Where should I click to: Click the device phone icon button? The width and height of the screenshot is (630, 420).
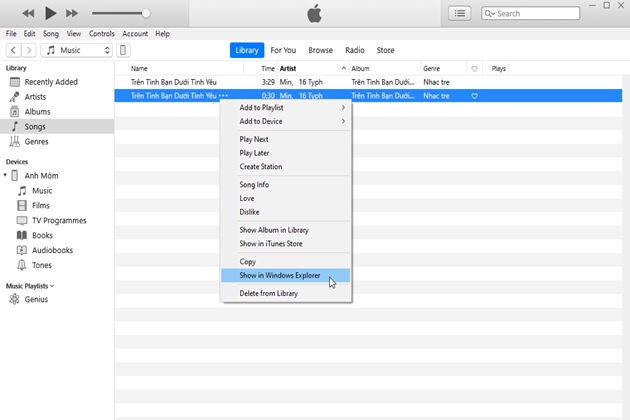click(123, 50)
